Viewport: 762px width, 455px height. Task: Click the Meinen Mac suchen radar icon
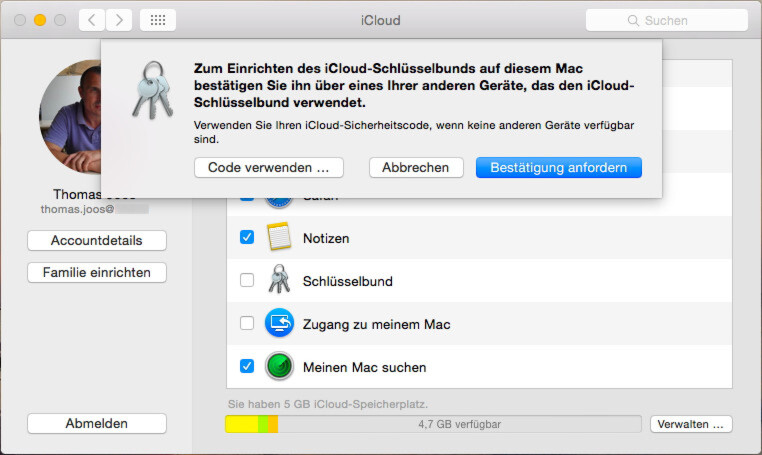279,366
